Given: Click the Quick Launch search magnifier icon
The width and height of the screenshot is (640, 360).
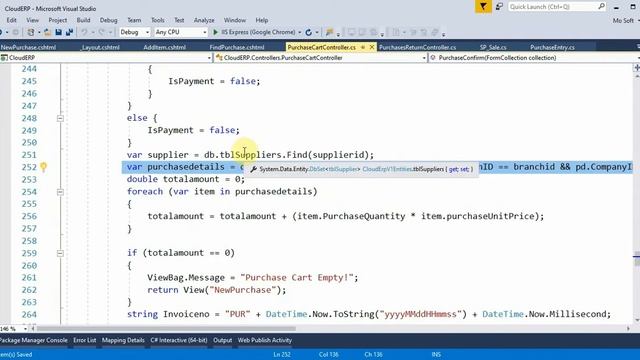Looking at the screenshot, I should click(x=601, y=7).
